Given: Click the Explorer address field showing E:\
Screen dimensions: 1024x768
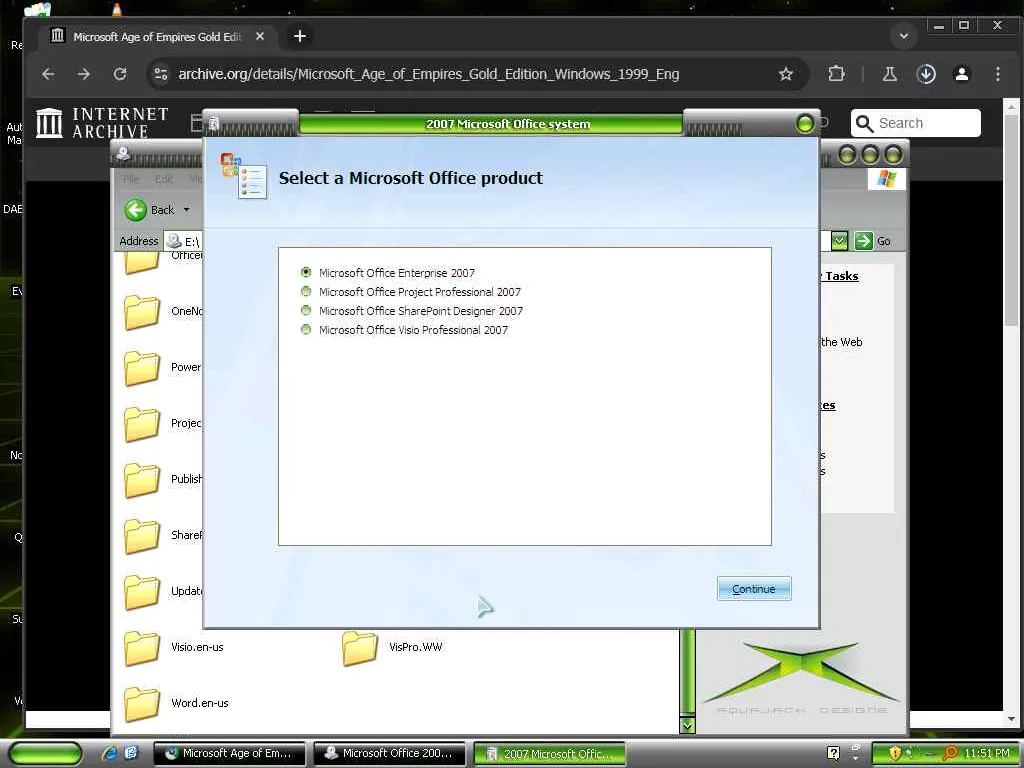Looking at the screenshot, I should pos(498,241).
